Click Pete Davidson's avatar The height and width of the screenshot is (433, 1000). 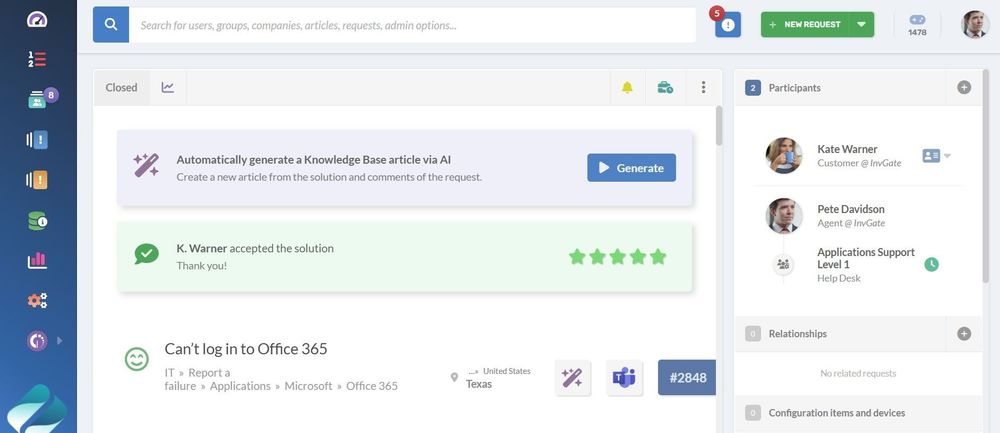pyautogui.click(x=784, y=216)
